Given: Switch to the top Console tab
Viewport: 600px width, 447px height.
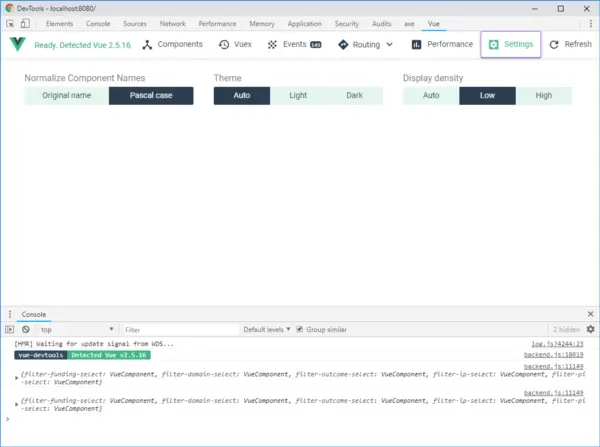Looking at the screenshot, I should coord(98,24).
